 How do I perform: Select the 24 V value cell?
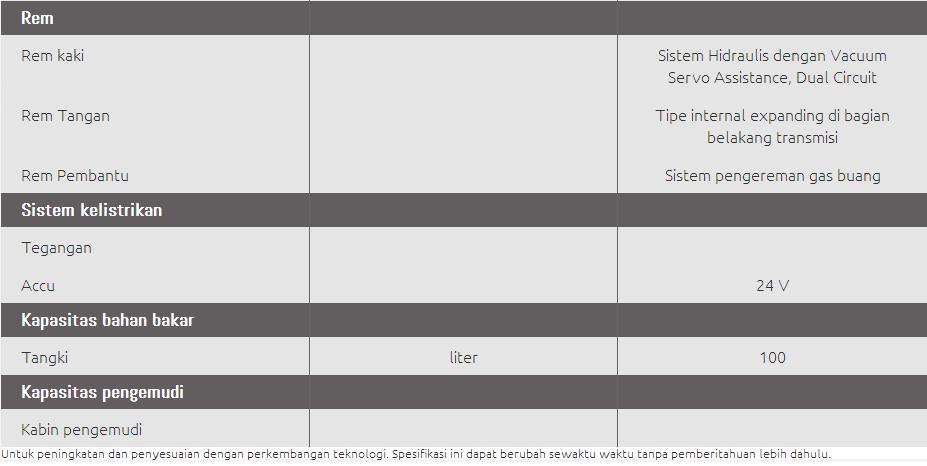tap(772, 286)
